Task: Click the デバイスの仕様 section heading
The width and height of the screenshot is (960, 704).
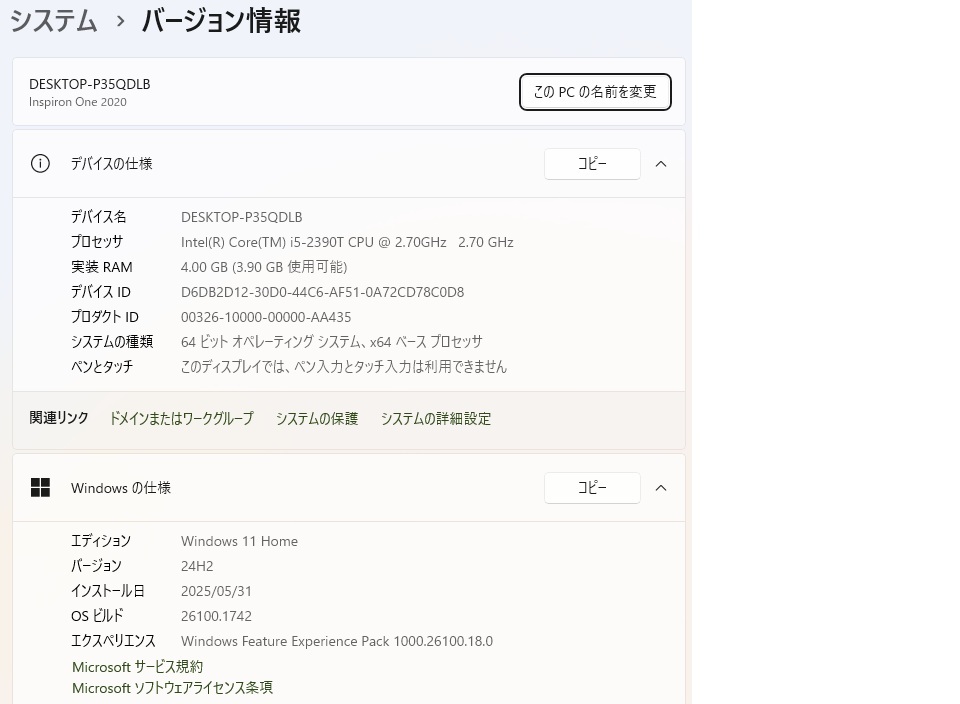Action: [x=111, y=163]
